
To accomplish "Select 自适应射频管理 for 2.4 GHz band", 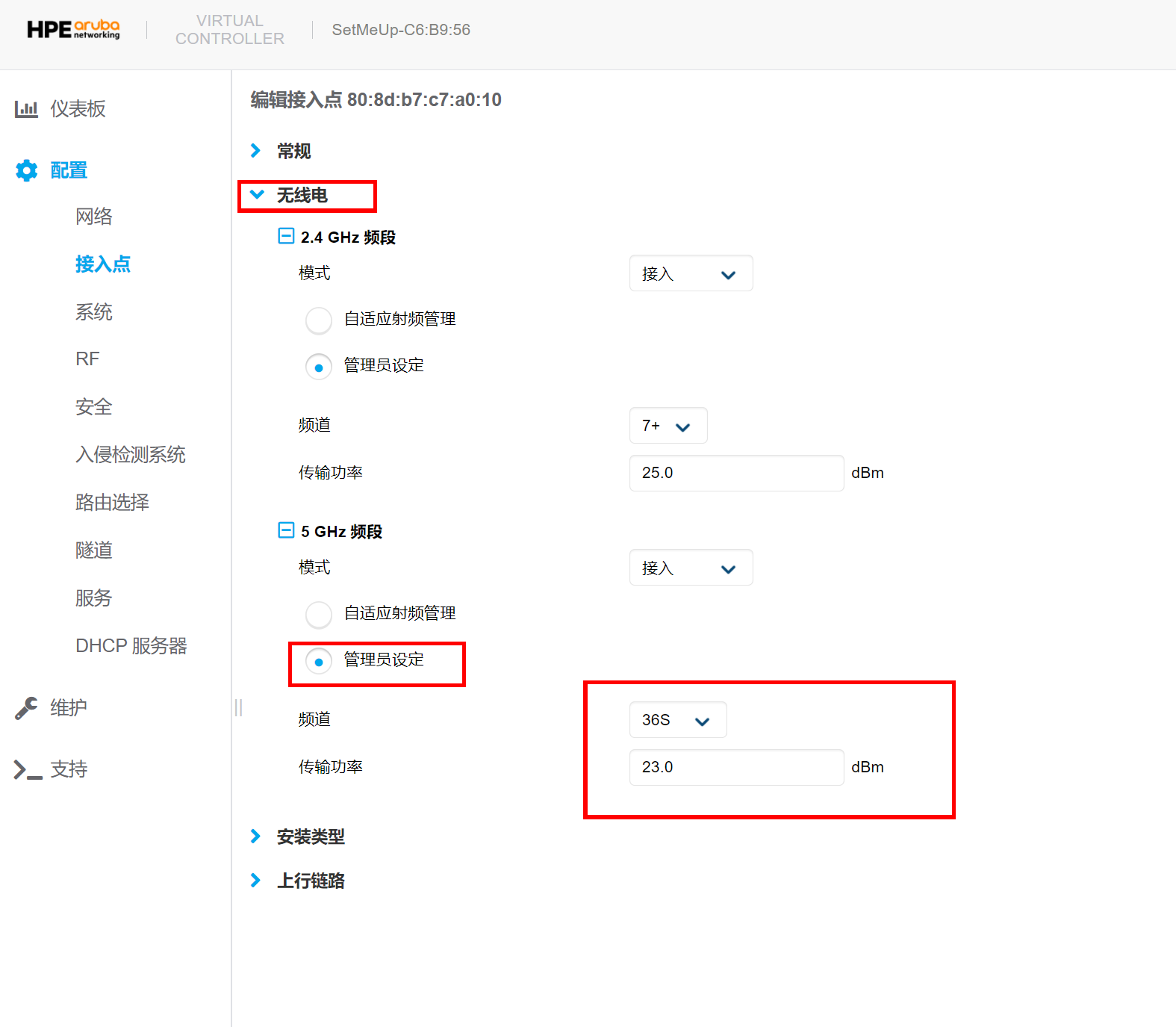I will point(319,320).
